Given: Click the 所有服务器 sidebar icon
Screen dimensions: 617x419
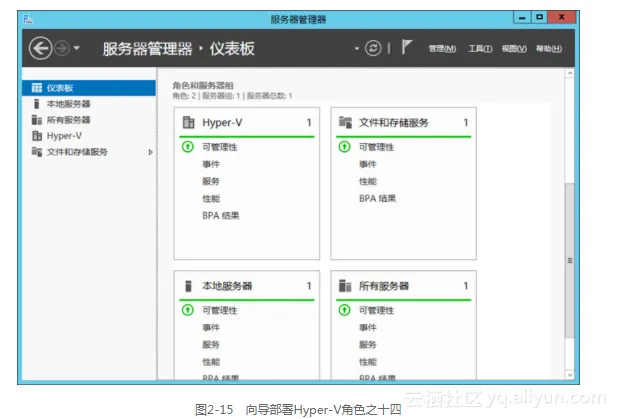Looking at the screenshot, I should tap(37, 120).
